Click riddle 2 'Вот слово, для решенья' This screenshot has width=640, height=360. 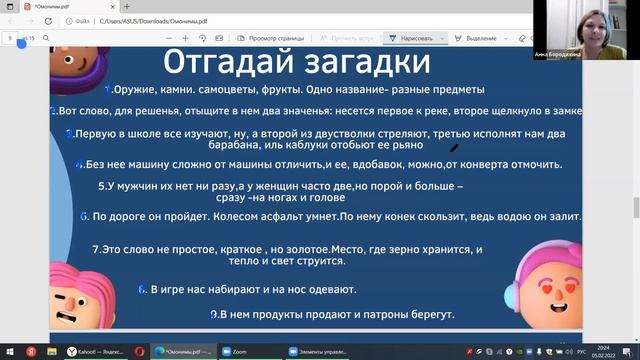(x=317, y=111)
